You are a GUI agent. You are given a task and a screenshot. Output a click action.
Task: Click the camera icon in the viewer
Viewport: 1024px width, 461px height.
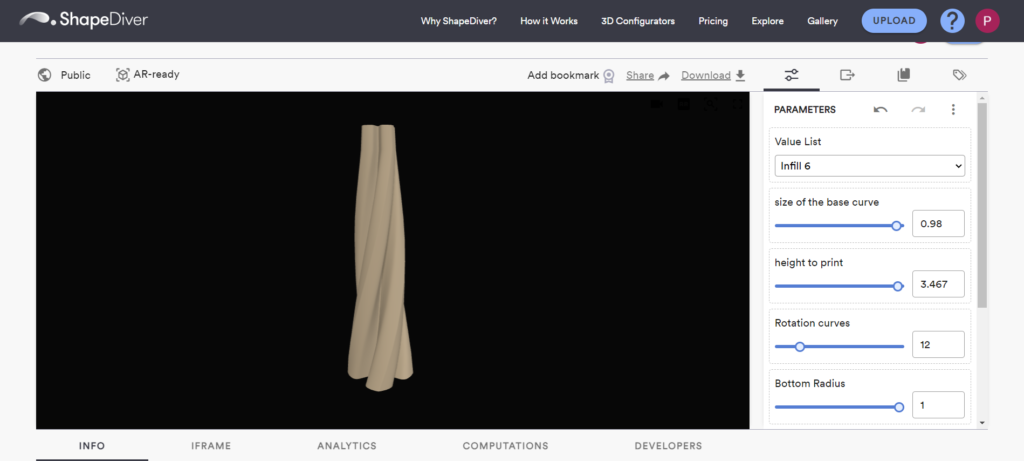(x=656, y=104)
